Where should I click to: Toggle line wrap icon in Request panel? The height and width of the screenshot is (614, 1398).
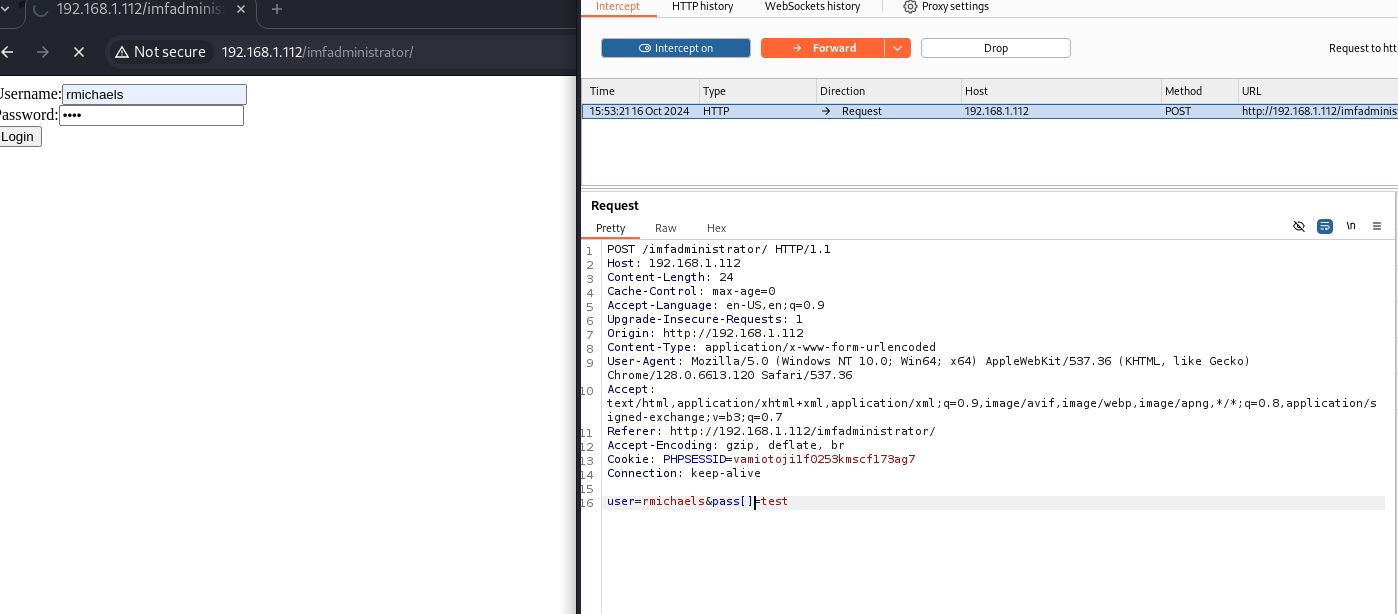tap(1324, 227)
